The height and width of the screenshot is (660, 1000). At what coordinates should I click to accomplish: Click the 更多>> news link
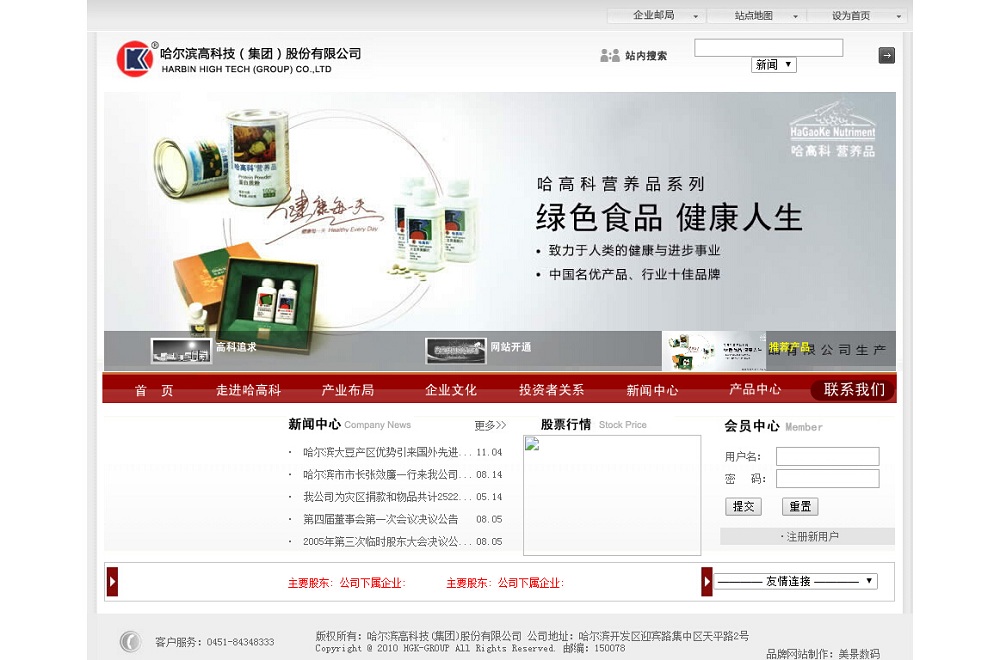(x=490, y=425)
